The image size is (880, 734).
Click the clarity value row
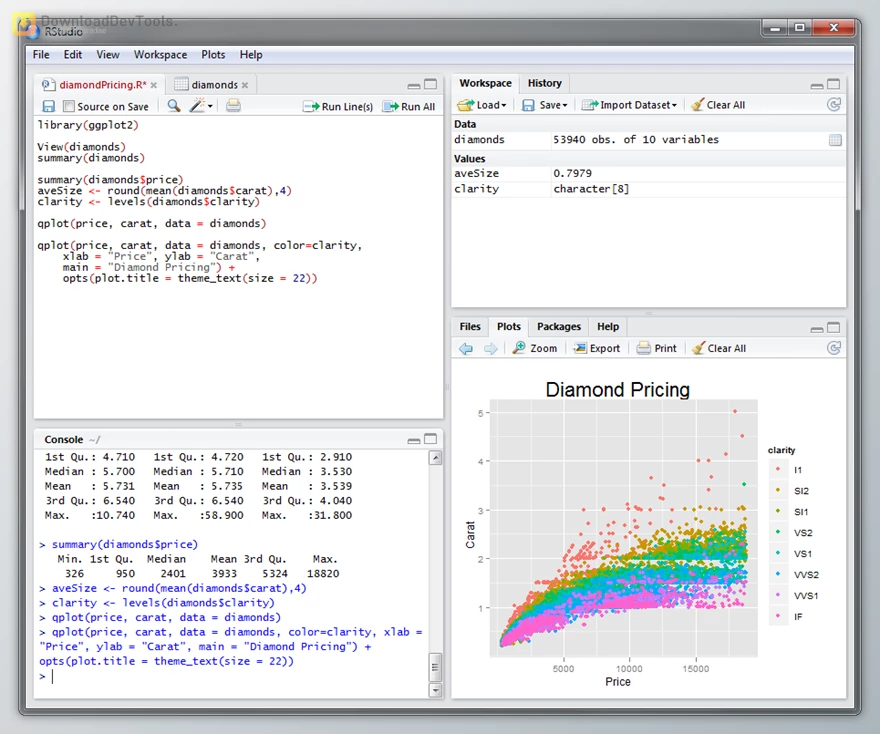click(x=648, y=189)
